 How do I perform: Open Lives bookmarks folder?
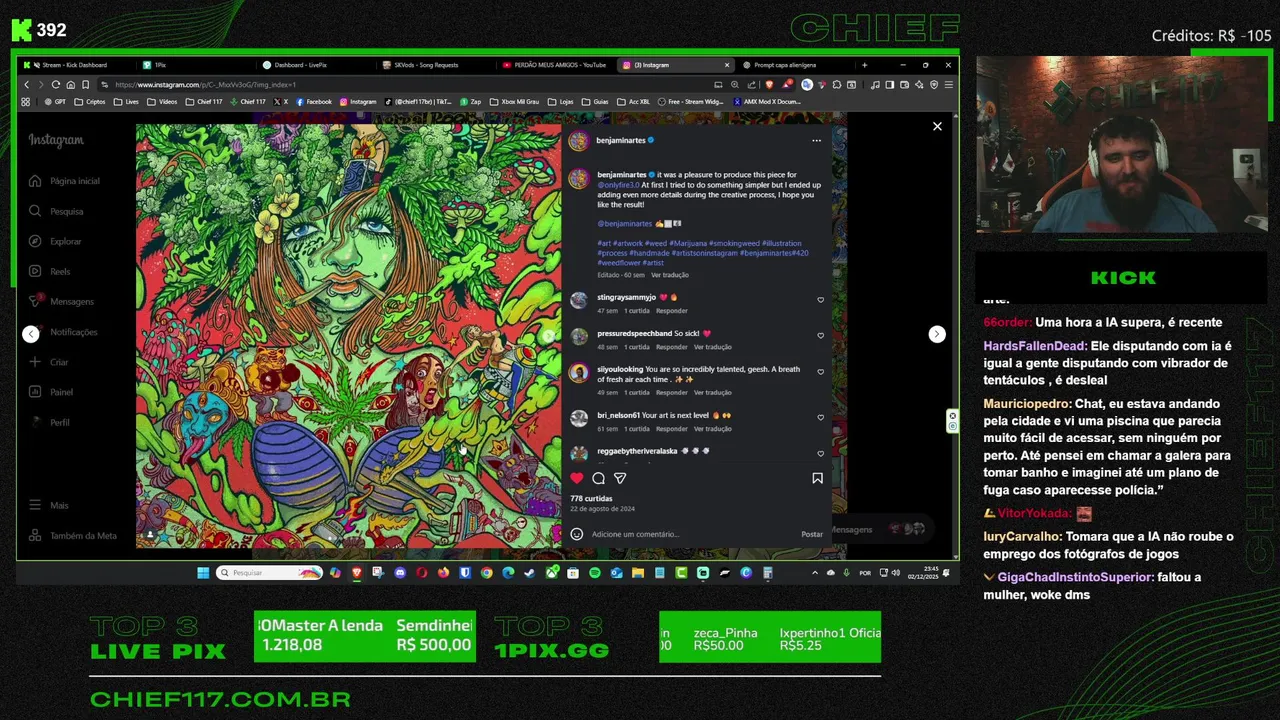tap(126, 102)
